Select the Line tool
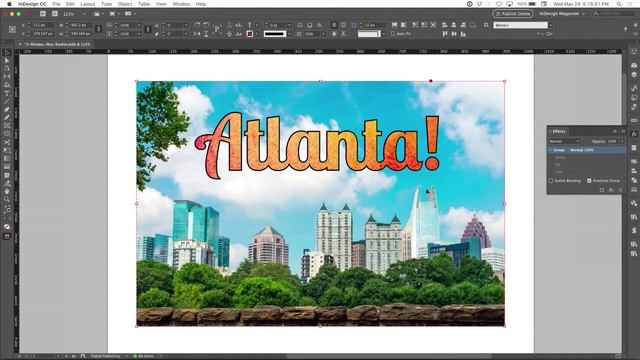The width and height of the screenshot is (640, 360). pyautogui.click(x=7, y=101)
